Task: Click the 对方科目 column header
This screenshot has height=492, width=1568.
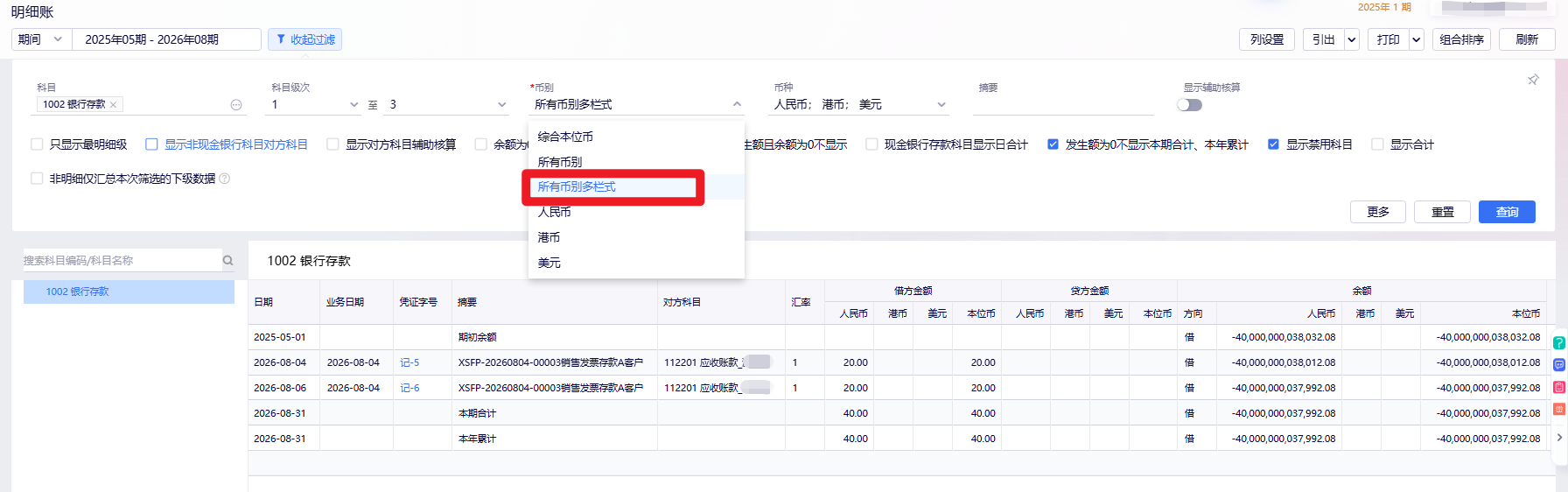Action: point(721,302)
